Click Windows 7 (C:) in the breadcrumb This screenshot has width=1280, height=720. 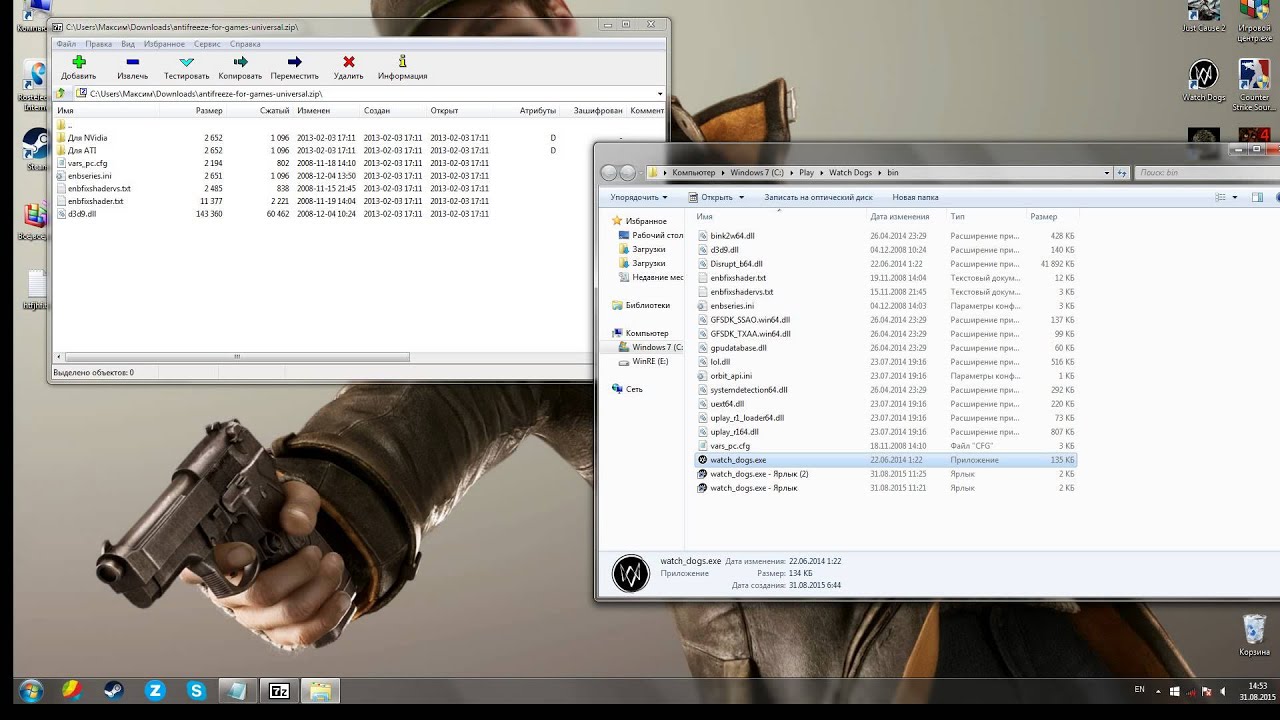click(x=756, y=173)
